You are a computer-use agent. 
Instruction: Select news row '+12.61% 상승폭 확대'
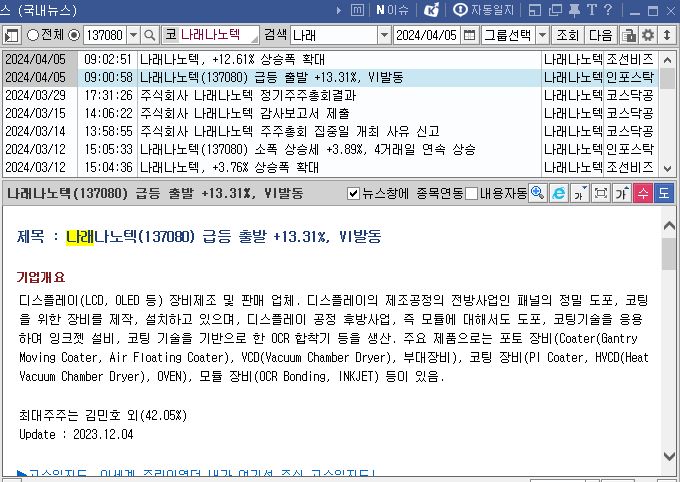pyautogui.click(x=330, y=59)
